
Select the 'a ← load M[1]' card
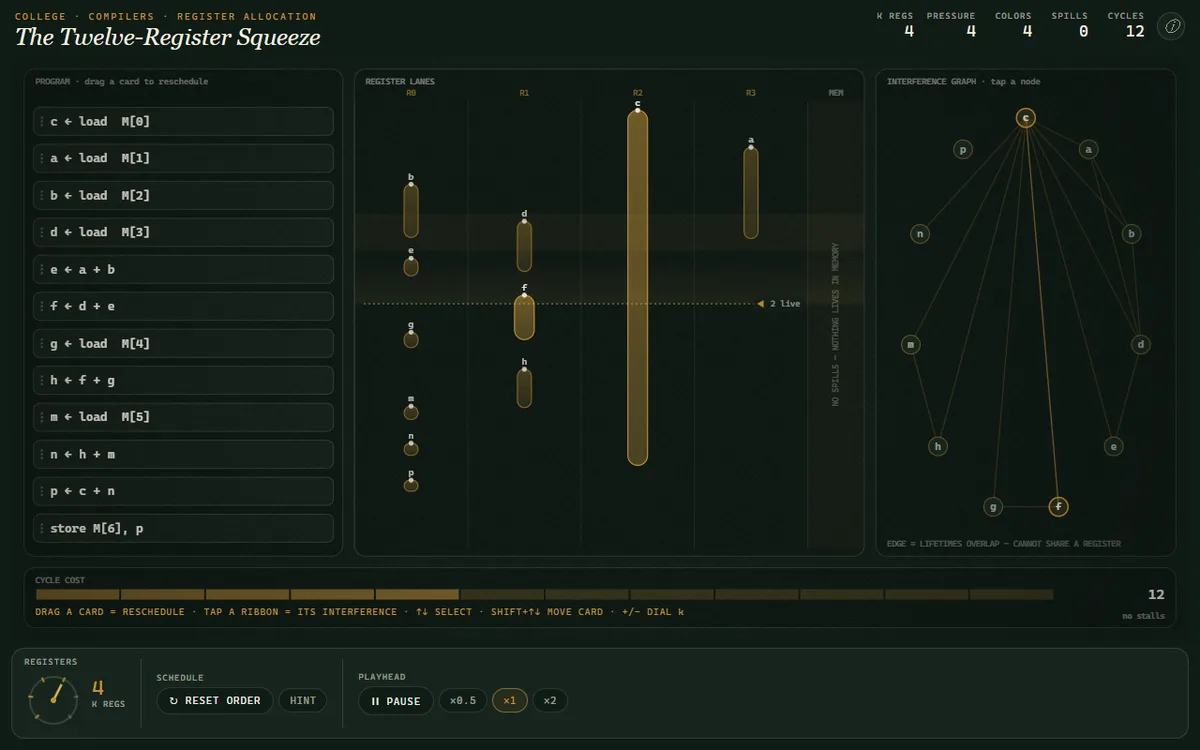(x=183, y=158)
